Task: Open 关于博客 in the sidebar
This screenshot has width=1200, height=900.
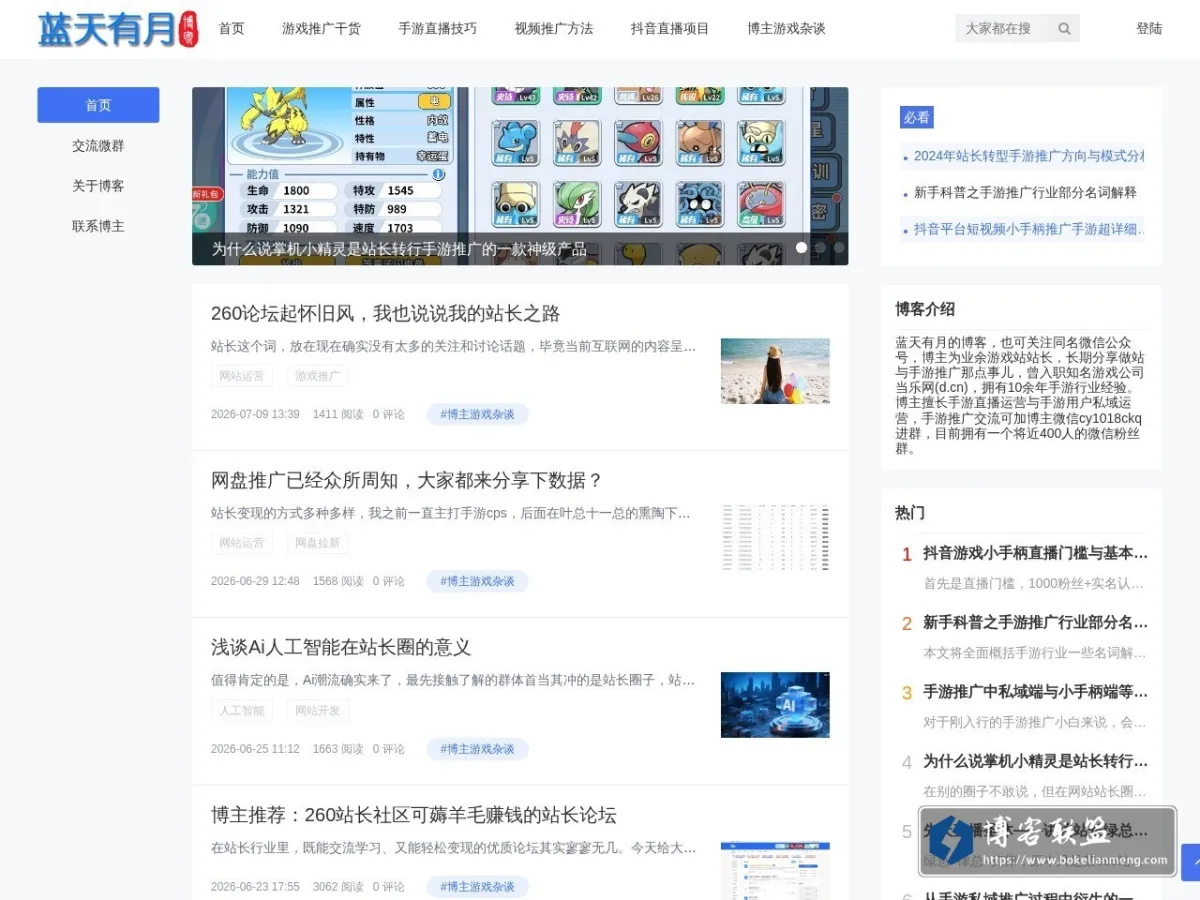Action: click(x=98, y=185)
